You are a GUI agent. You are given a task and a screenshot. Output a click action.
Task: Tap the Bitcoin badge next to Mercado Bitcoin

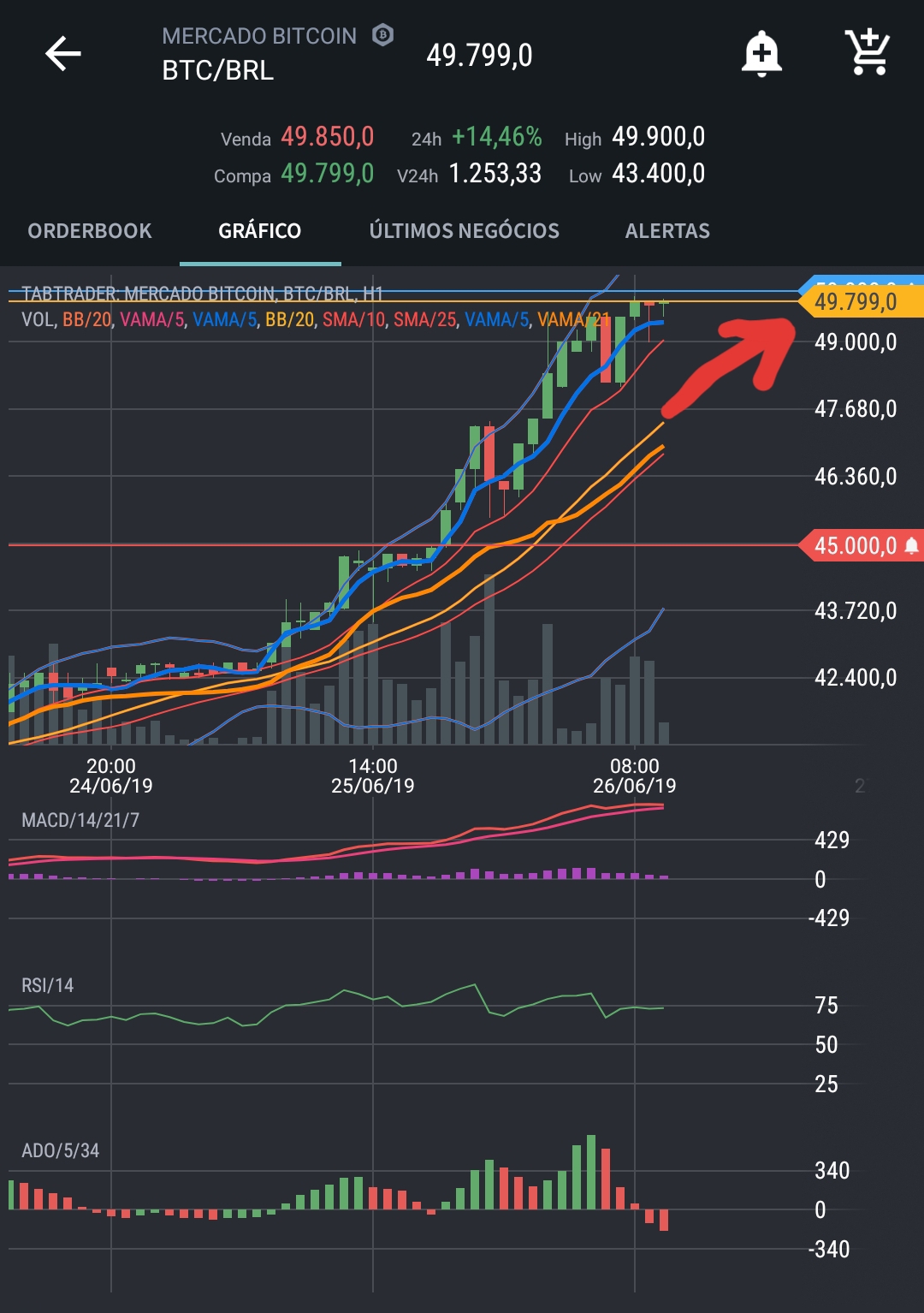382,35
